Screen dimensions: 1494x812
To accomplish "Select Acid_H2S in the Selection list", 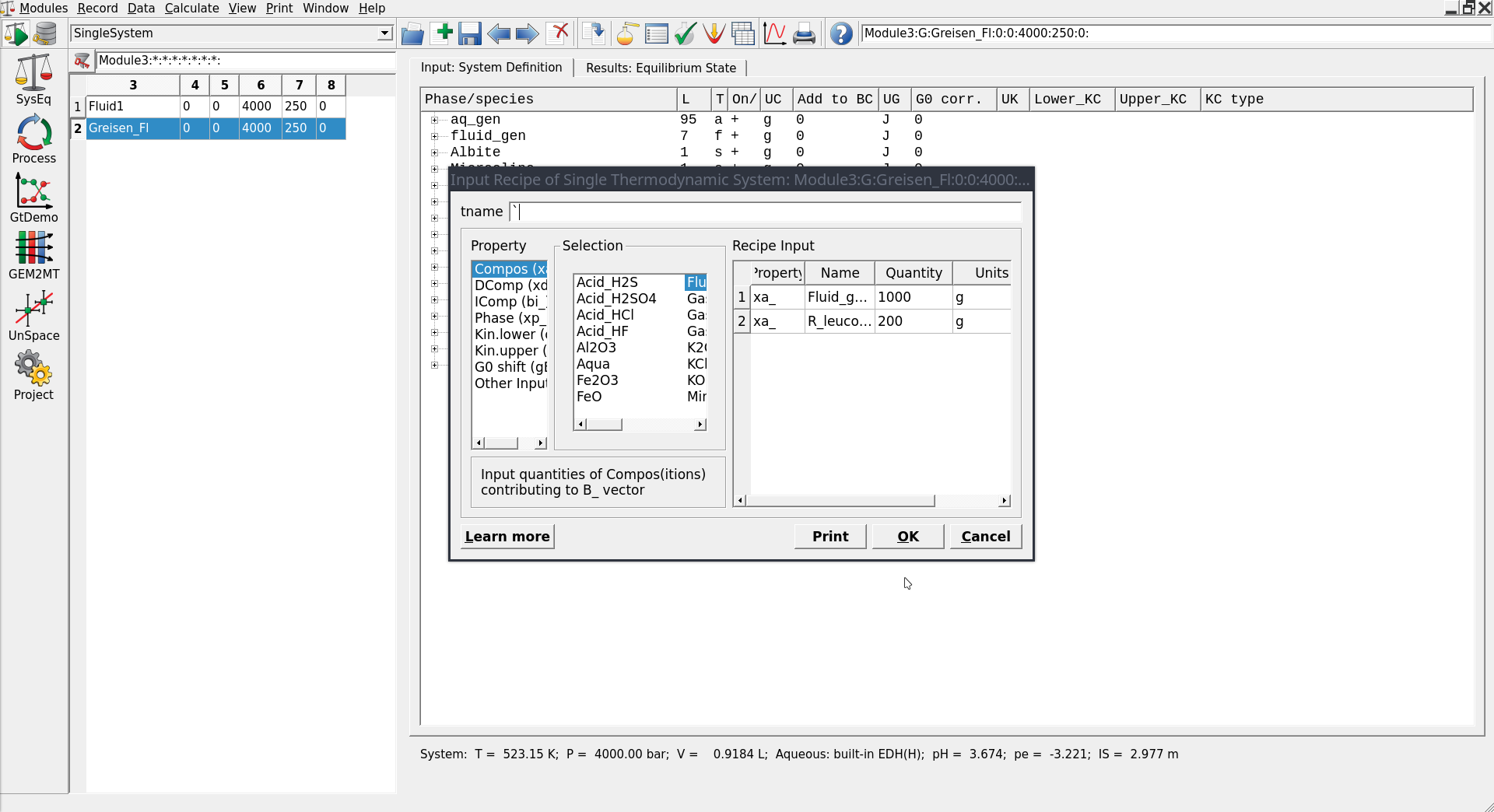I will point(607,282).
